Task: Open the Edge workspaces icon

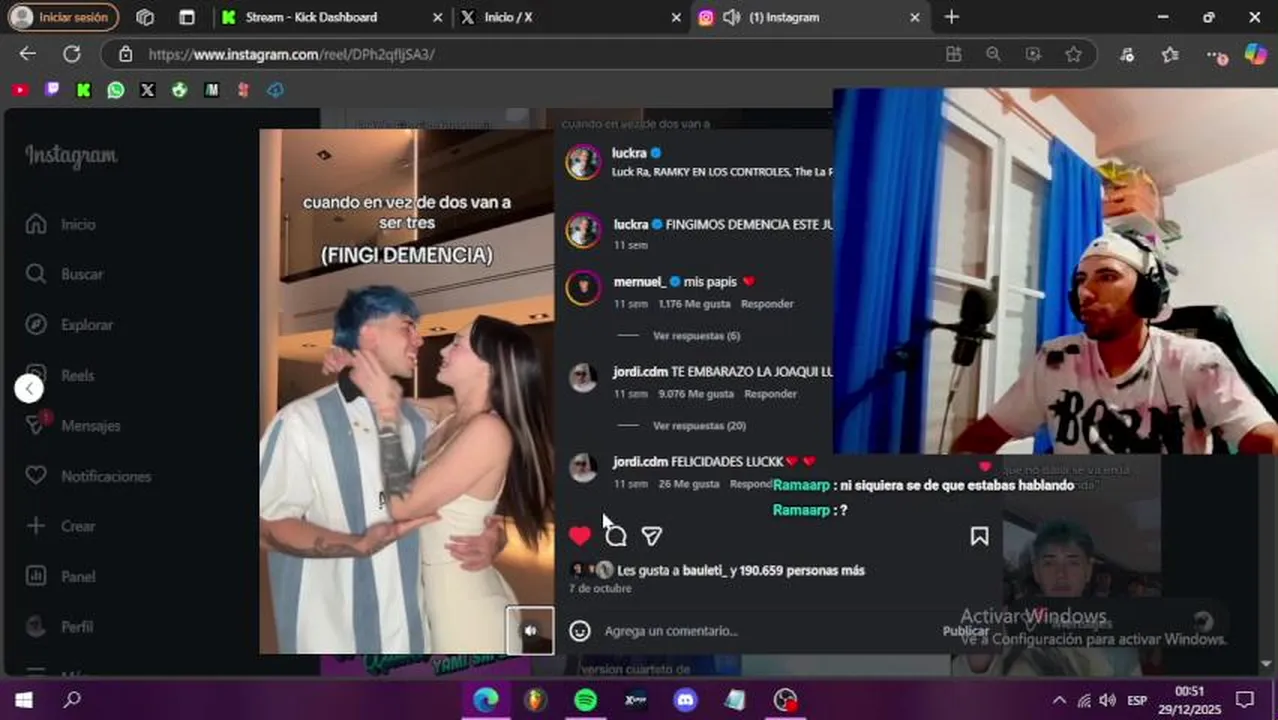Action: coord(145,17)
